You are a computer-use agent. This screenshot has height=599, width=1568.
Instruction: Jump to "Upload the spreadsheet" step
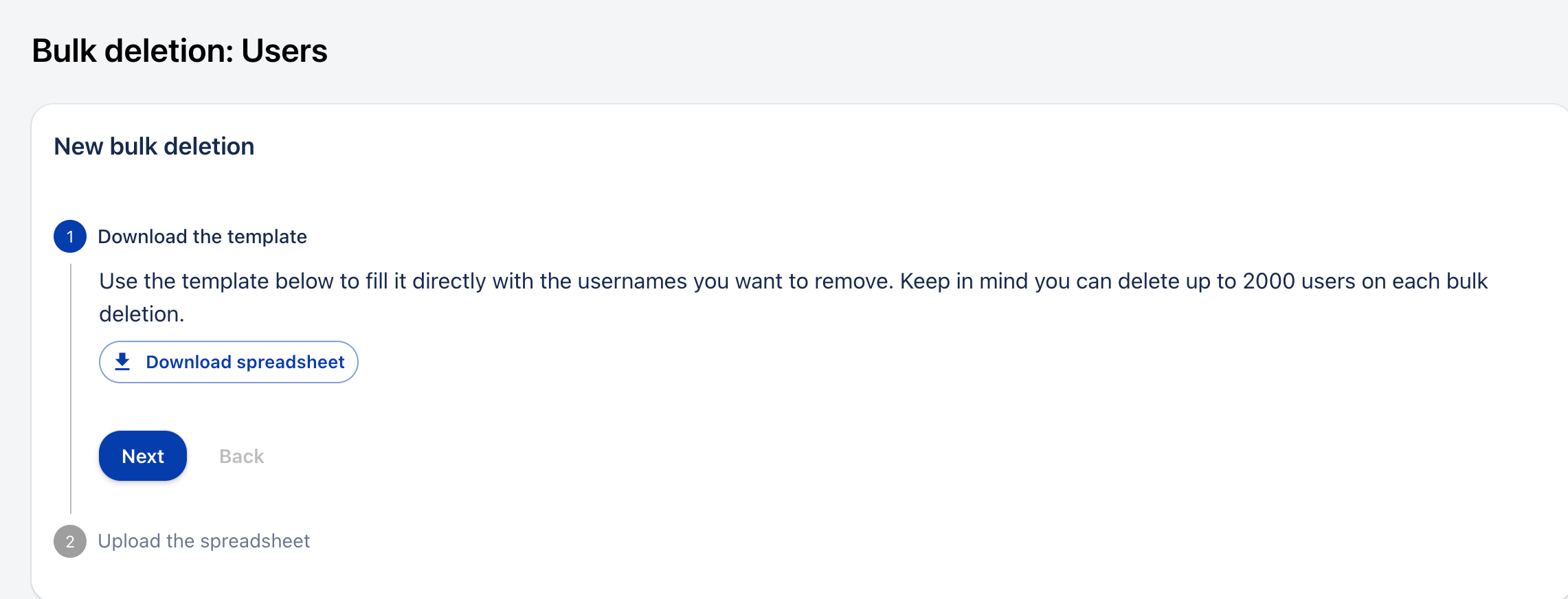[x=203, y=541]
